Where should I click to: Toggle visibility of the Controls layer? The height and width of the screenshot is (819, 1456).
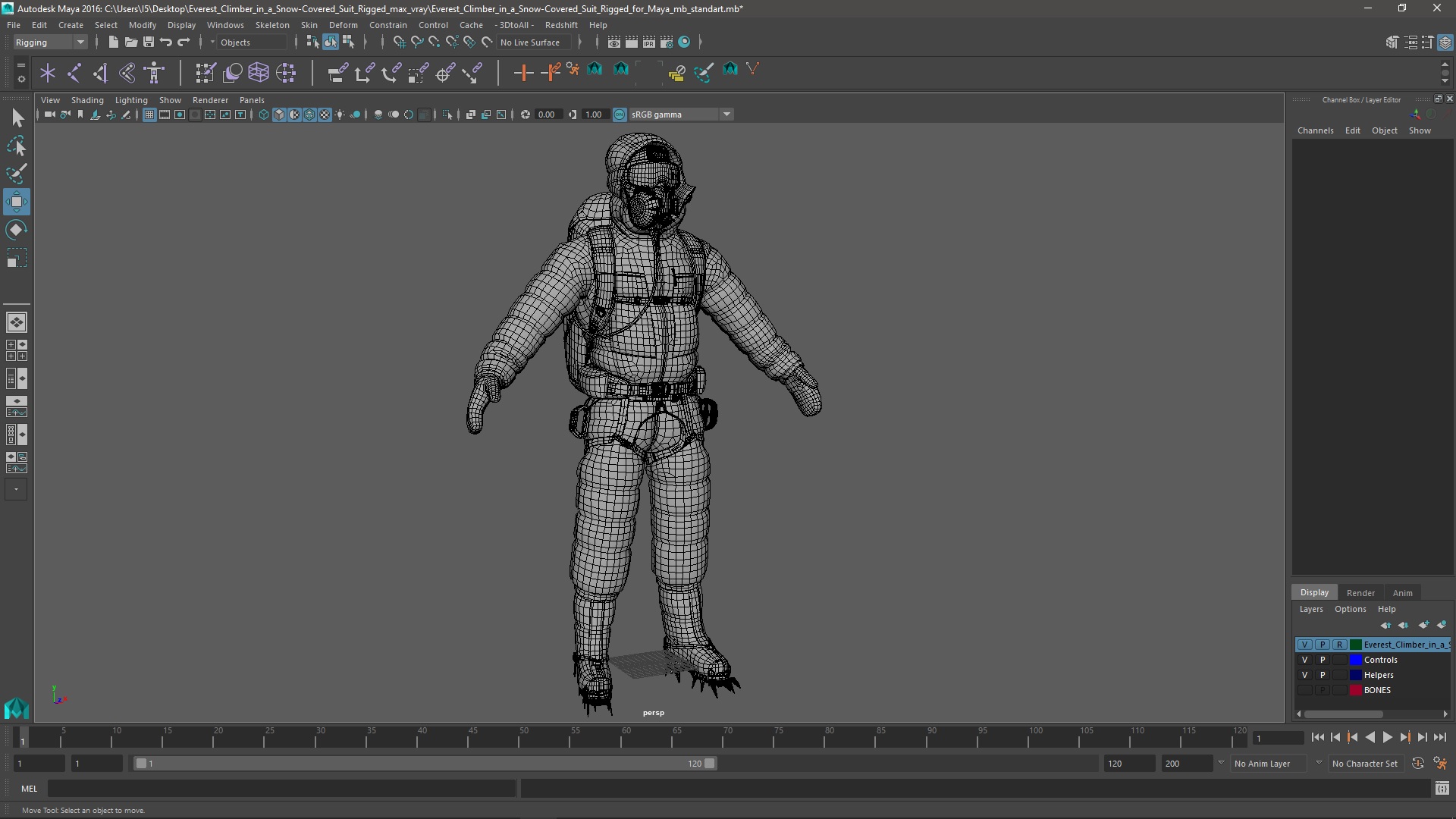pos(1304,660)
